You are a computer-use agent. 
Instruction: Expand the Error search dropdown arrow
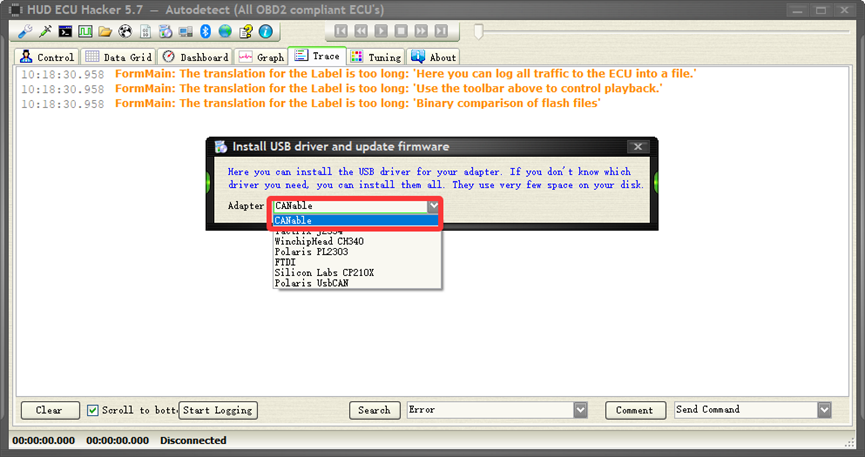coord(580,410)
